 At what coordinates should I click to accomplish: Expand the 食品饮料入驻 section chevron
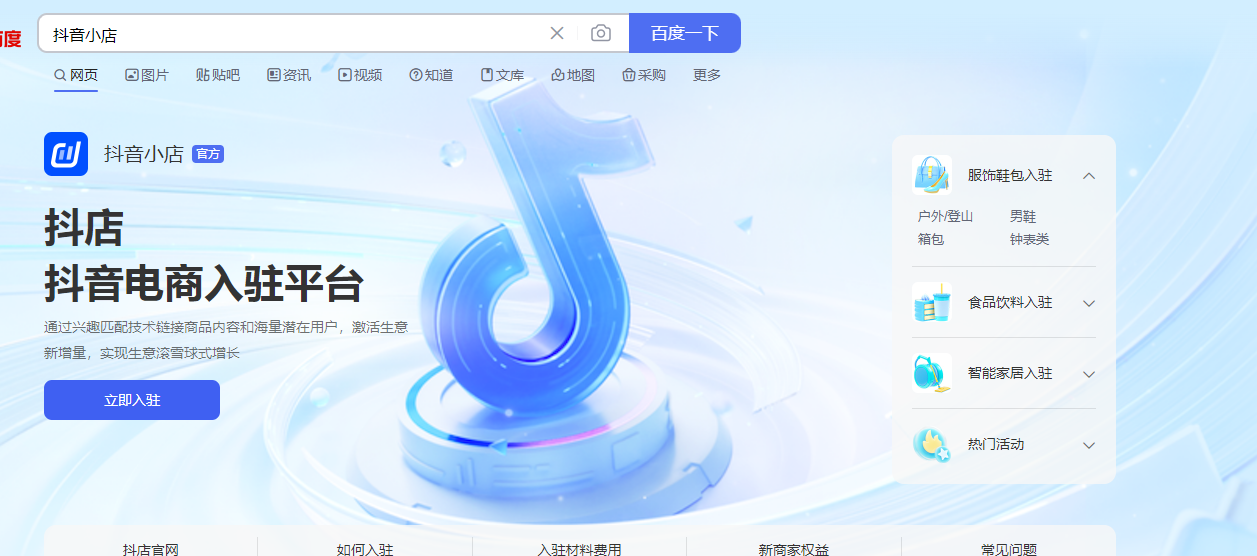(x=1089, y=303)
